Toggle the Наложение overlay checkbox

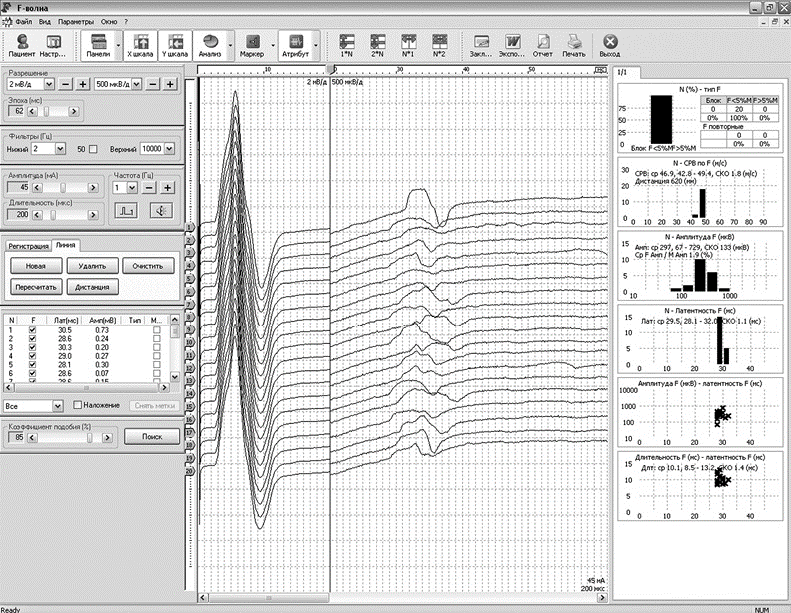point(77,405)
